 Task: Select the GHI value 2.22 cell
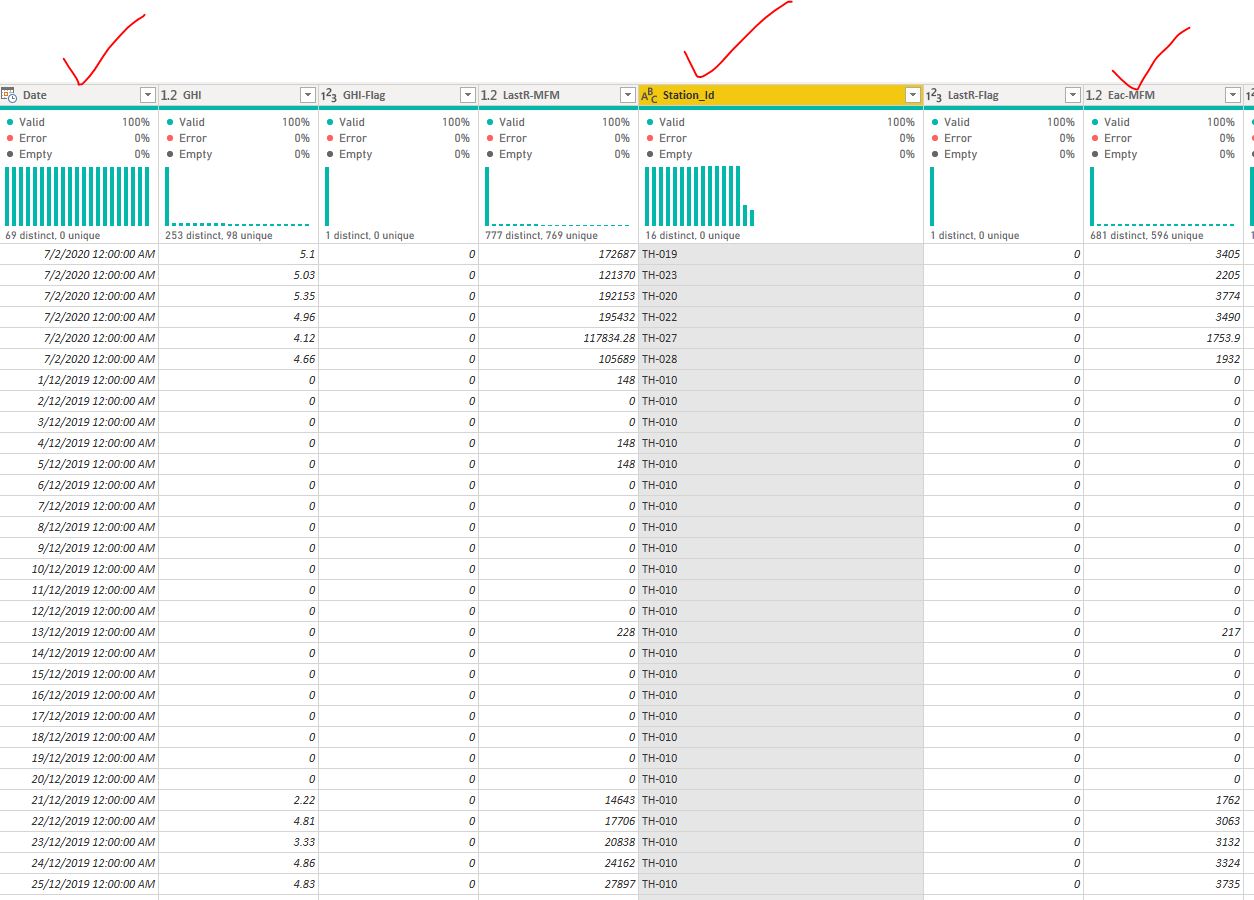tap(239, 800)
